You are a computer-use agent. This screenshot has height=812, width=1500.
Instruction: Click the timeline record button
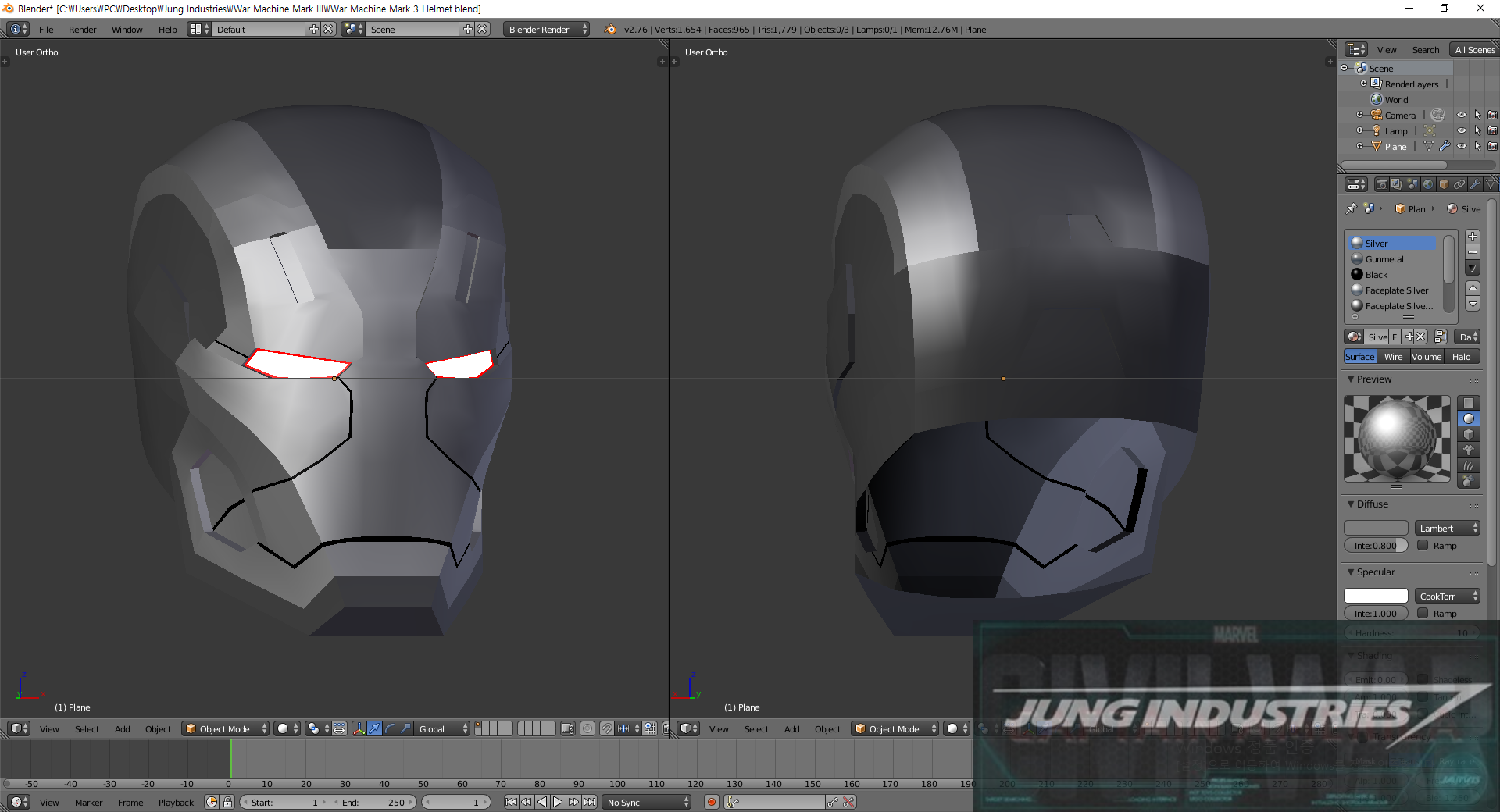click(x=712, y=802)
